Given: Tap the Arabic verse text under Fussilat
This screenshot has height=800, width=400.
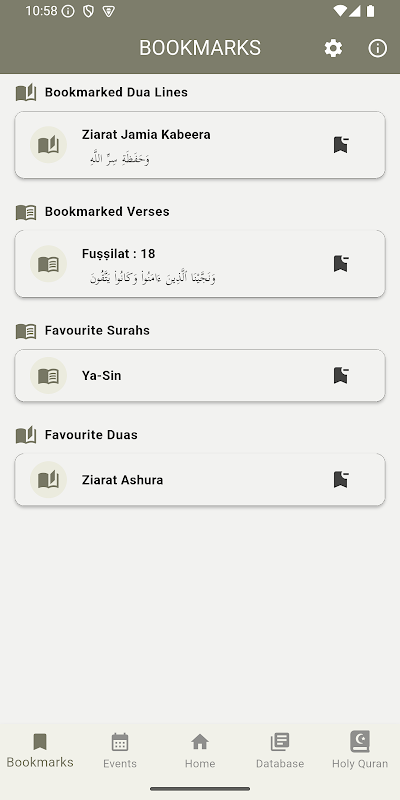Looking at the screenshot, I should (x=153, y=278).
